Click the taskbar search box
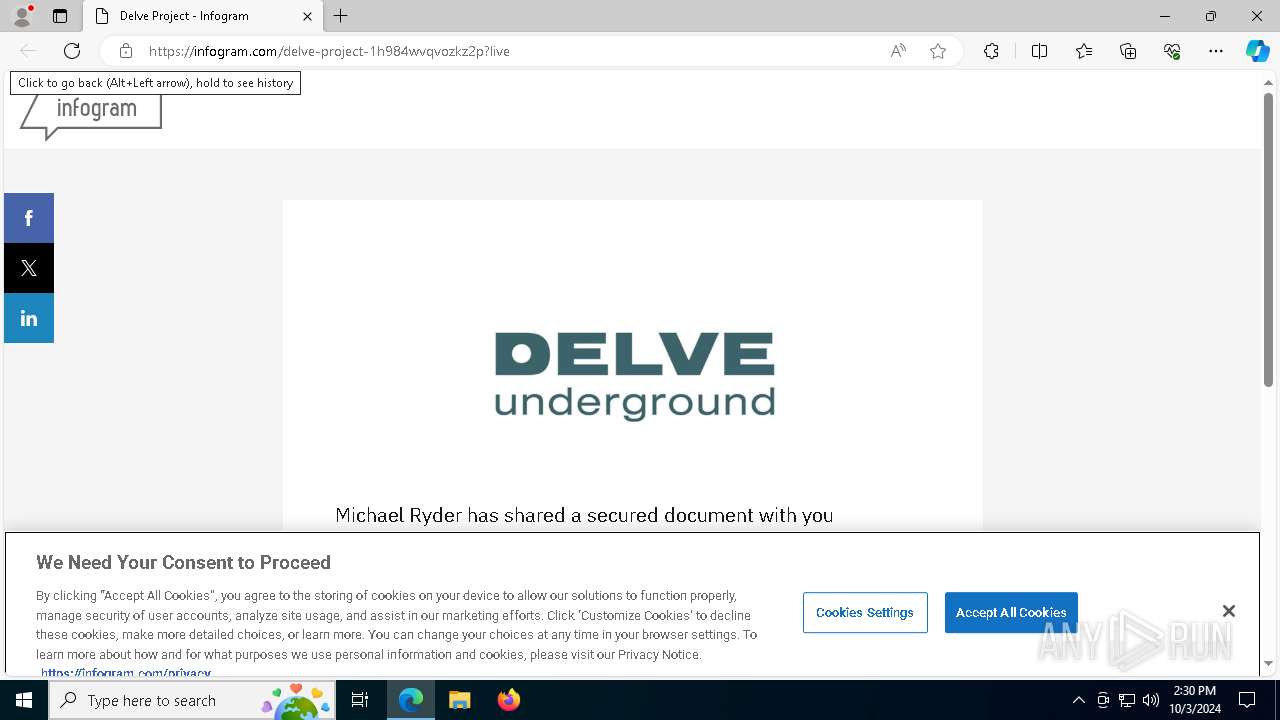 (x=193, y=700)
